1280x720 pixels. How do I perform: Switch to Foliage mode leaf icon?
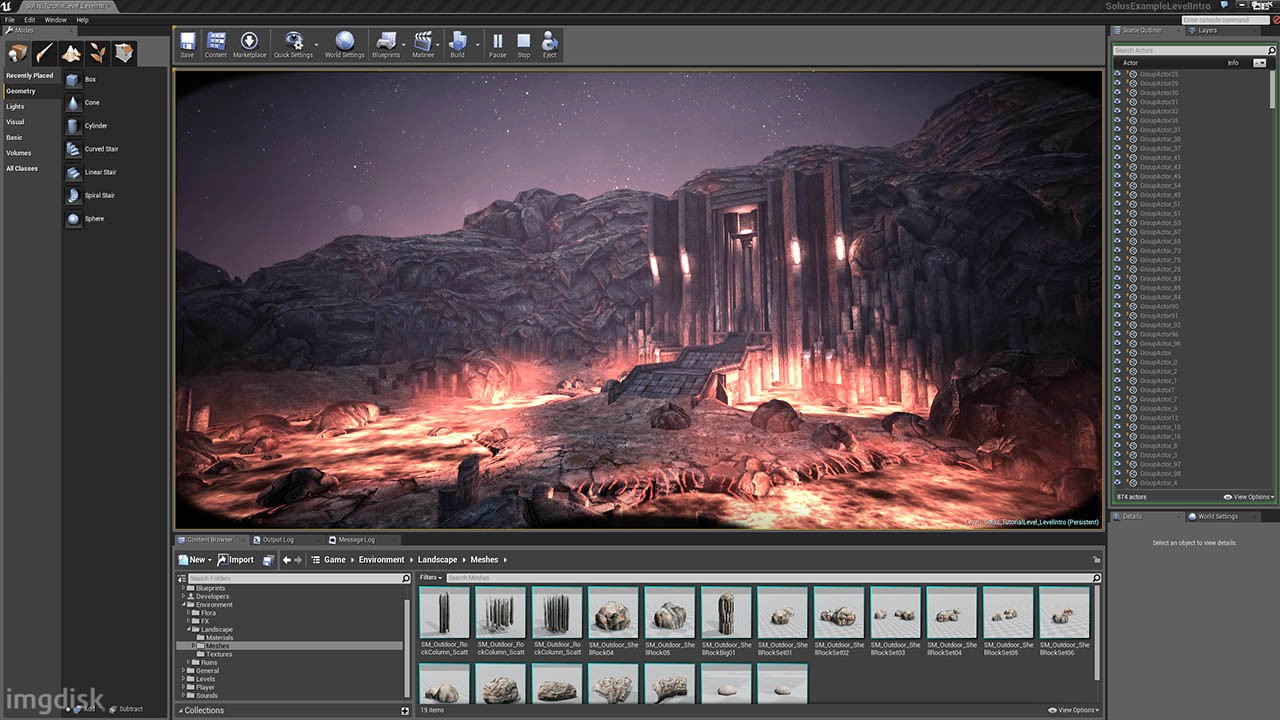pos(98,53)
